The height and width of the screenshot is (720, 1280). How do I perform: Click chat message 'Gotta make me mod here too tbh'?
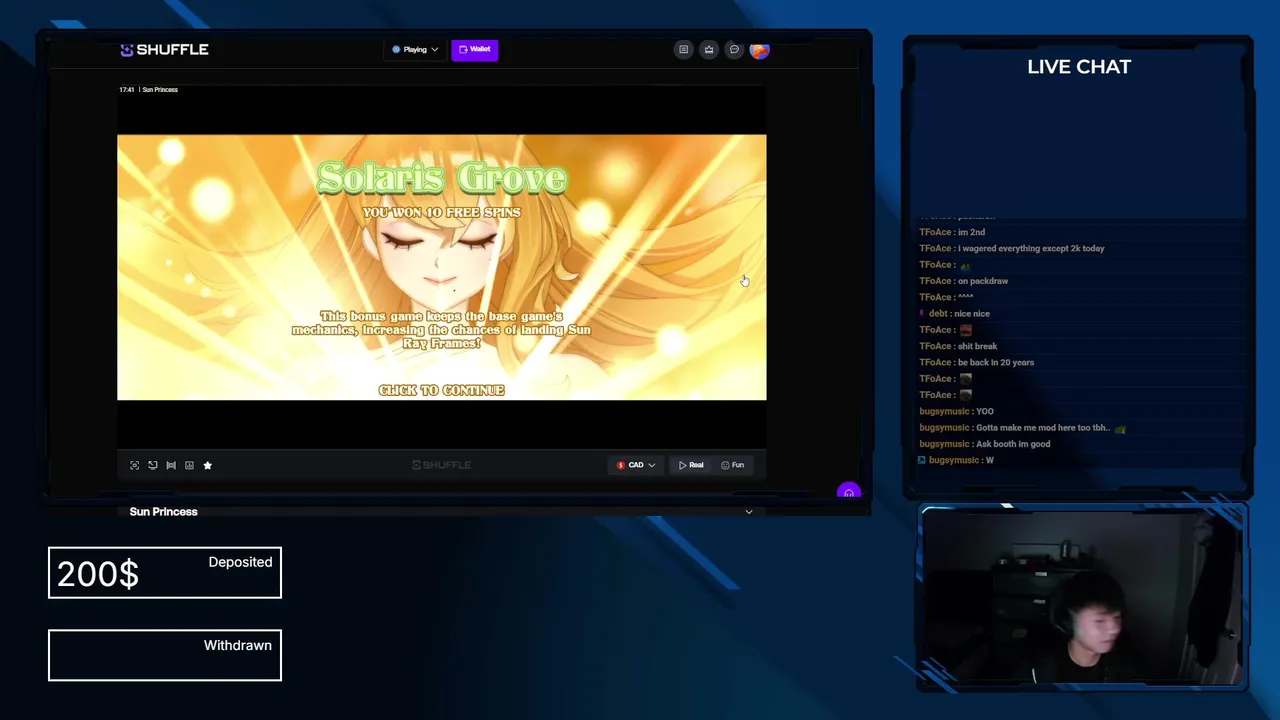[x=1042, y=428]
